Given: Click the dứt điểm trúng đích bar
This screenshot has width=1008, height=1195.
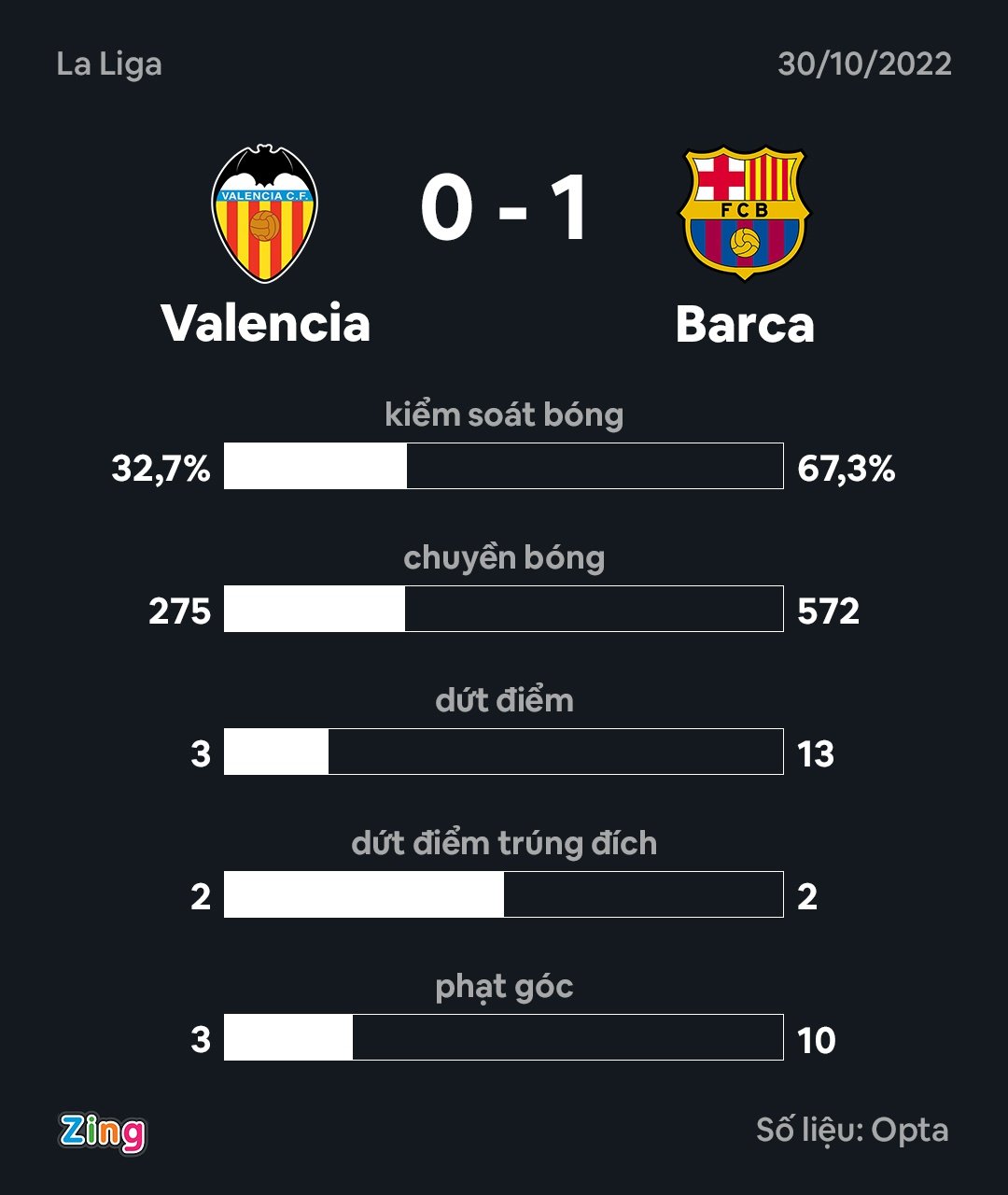Looking at the screenshot, I should [x=504, y=894].
